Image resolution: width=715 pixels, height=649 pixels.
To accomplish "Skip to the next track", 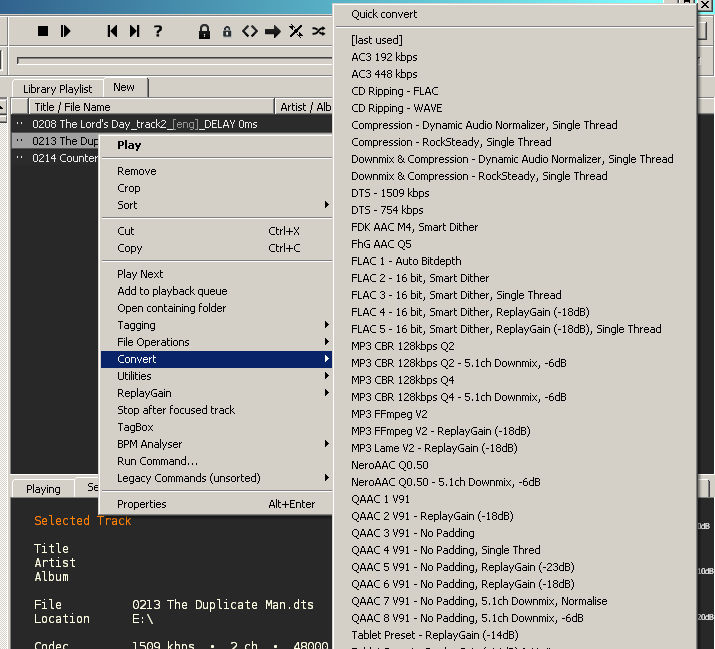I will click(135, 31).
